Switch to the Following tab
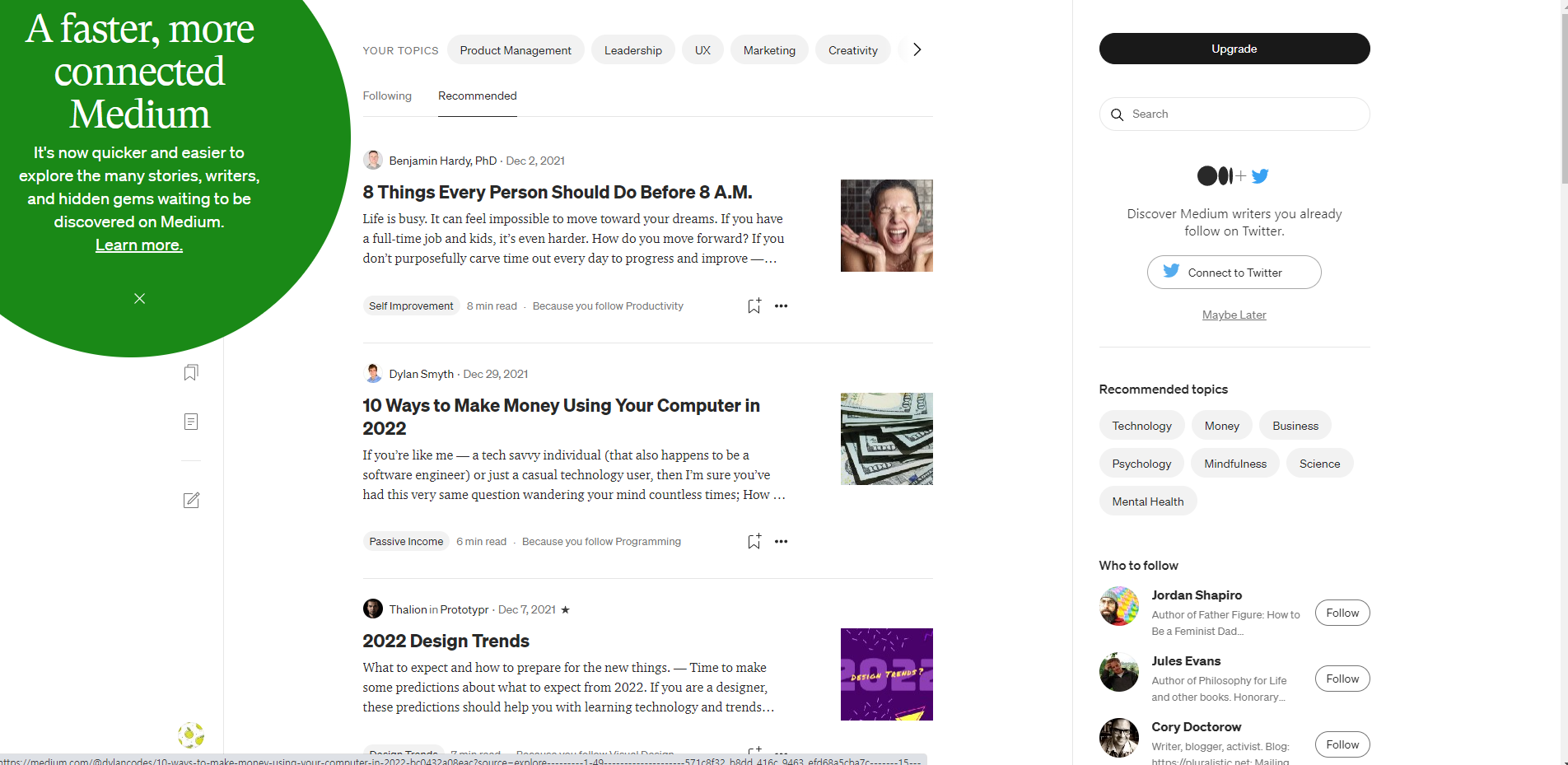The height and width of the screenshot is (765, 1568). [387, 96]
